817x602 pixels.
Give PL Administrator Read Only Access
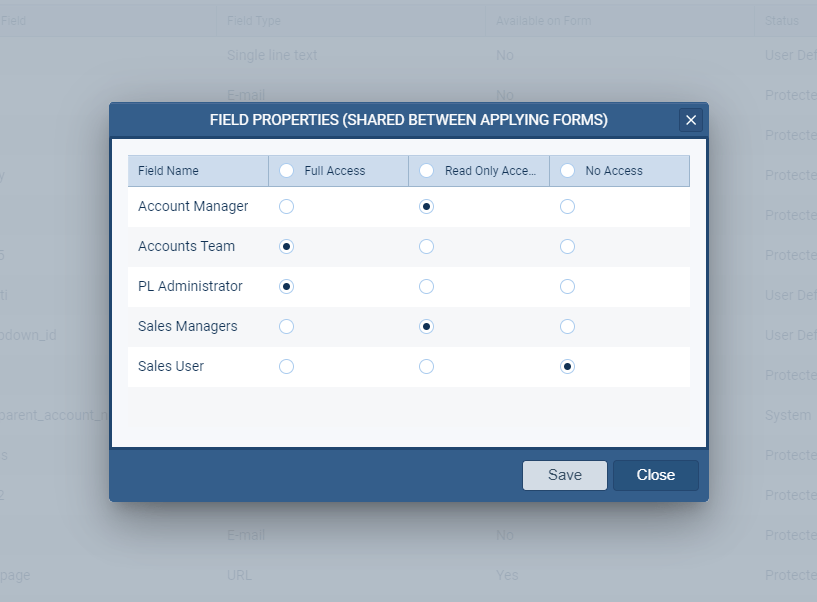[x=427, y=286]
